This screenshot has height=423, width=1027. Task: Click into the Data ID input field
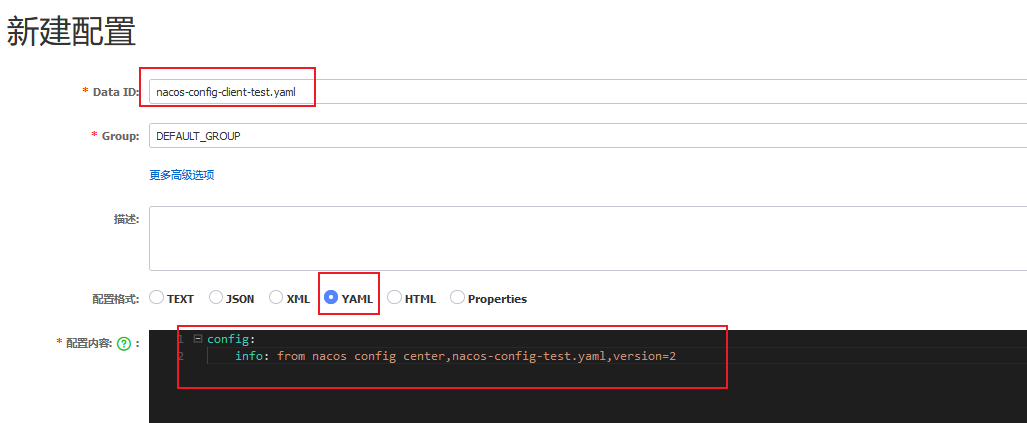pos(600,92)
